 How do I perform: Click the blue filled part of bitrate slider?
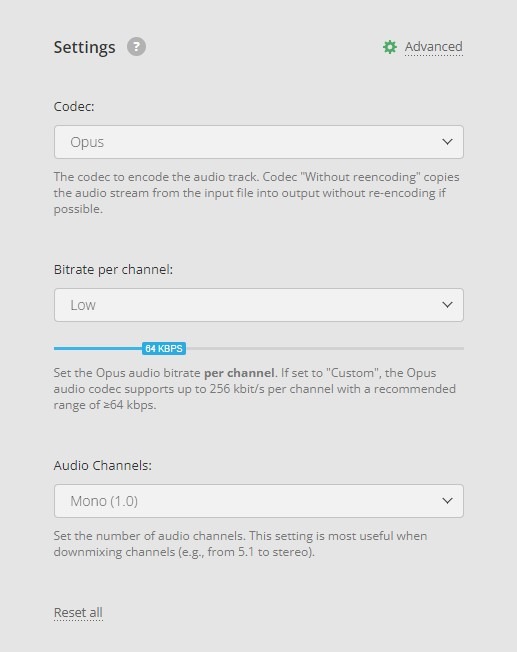tap(98, 348)
